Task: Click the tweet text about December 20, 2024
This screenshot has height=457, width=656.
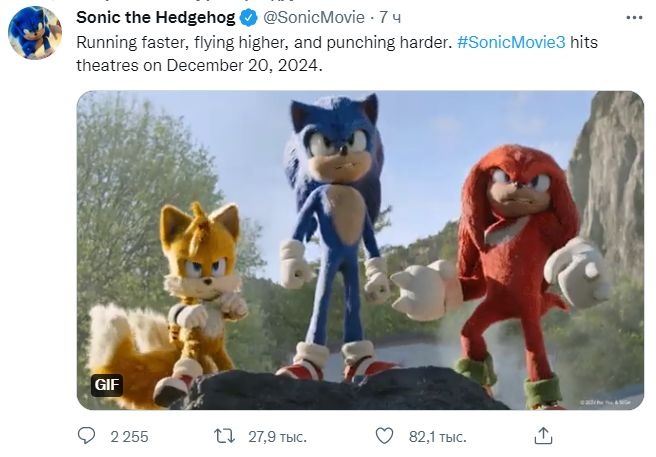Action: [200, 63]
